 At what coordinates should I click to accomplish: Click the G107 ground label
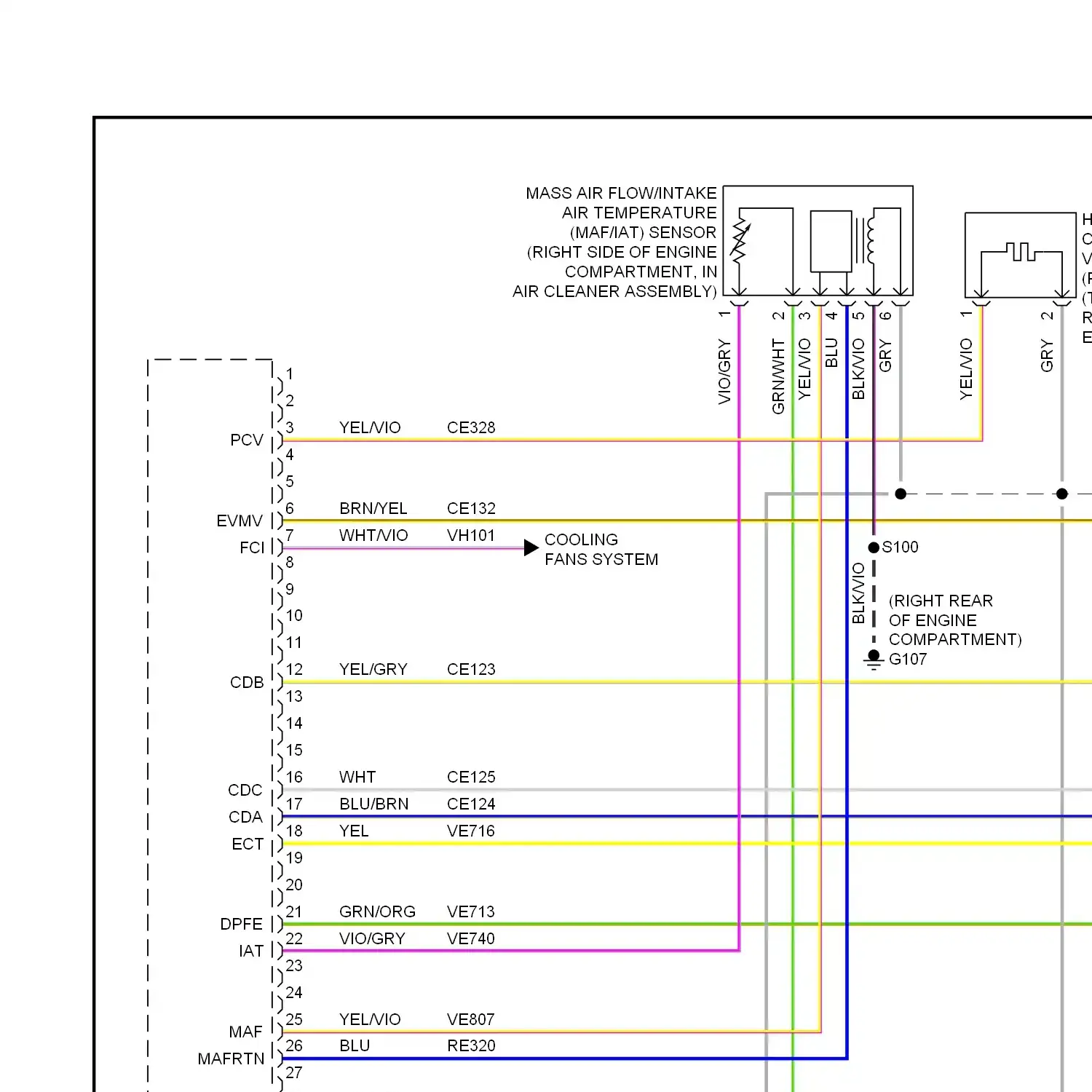click(x=908, y=659)
